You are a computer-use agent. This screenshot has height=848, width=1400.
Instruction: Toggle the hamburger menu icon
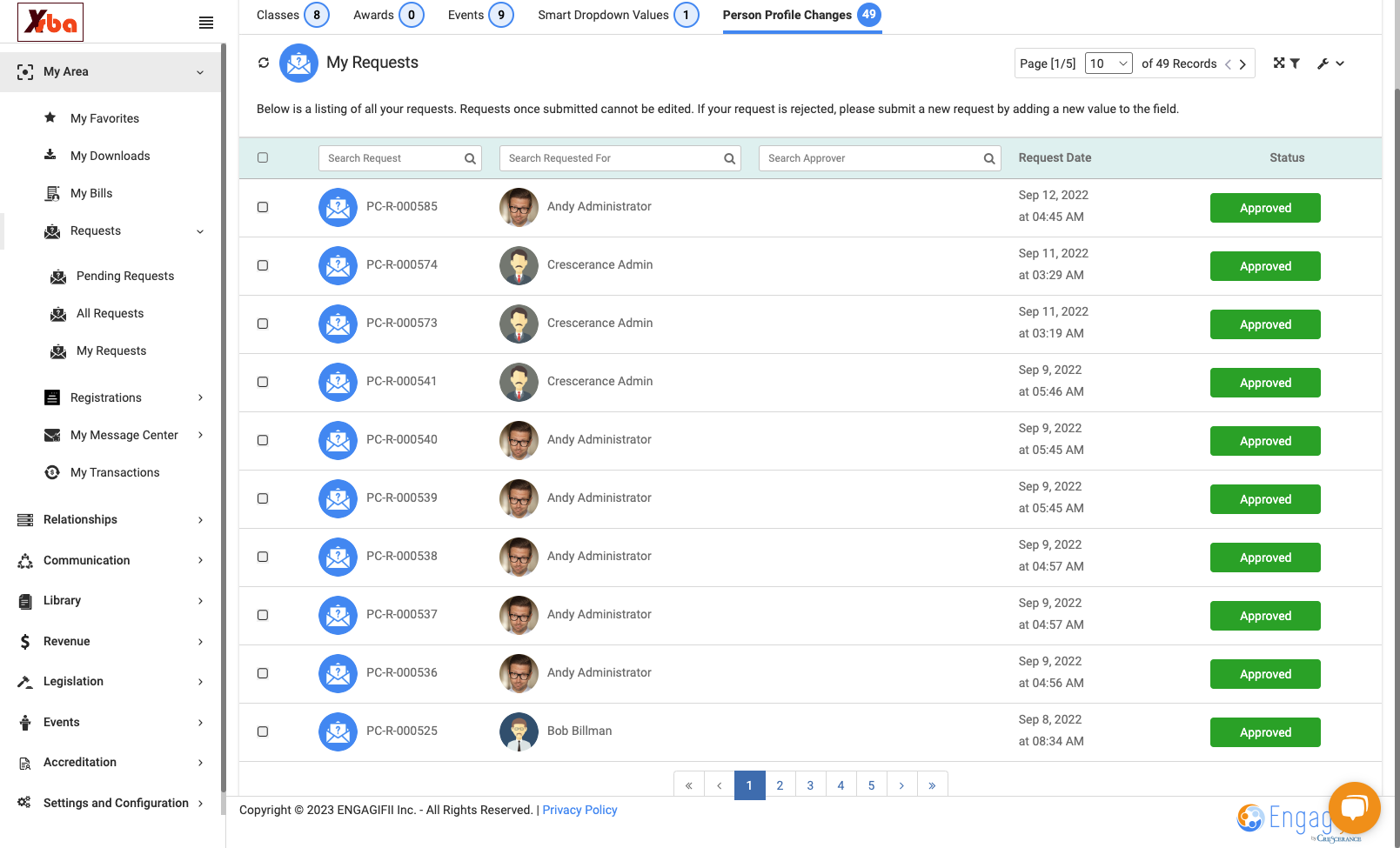(x=206, y=23)
